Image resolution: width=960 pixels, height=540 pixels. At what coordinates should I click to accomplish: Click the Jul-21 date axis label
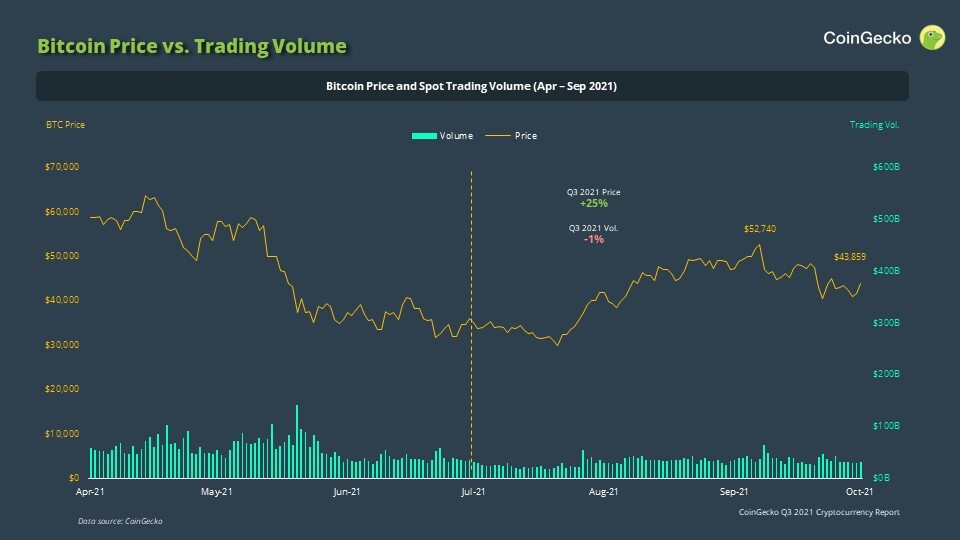point(473,492)
